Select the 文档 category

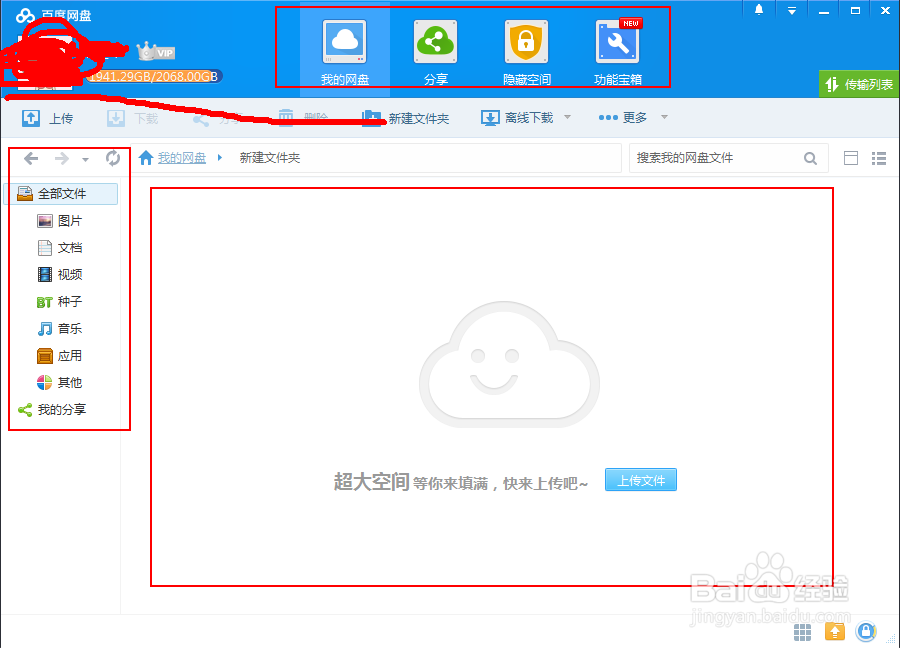(x=60, y=248)
